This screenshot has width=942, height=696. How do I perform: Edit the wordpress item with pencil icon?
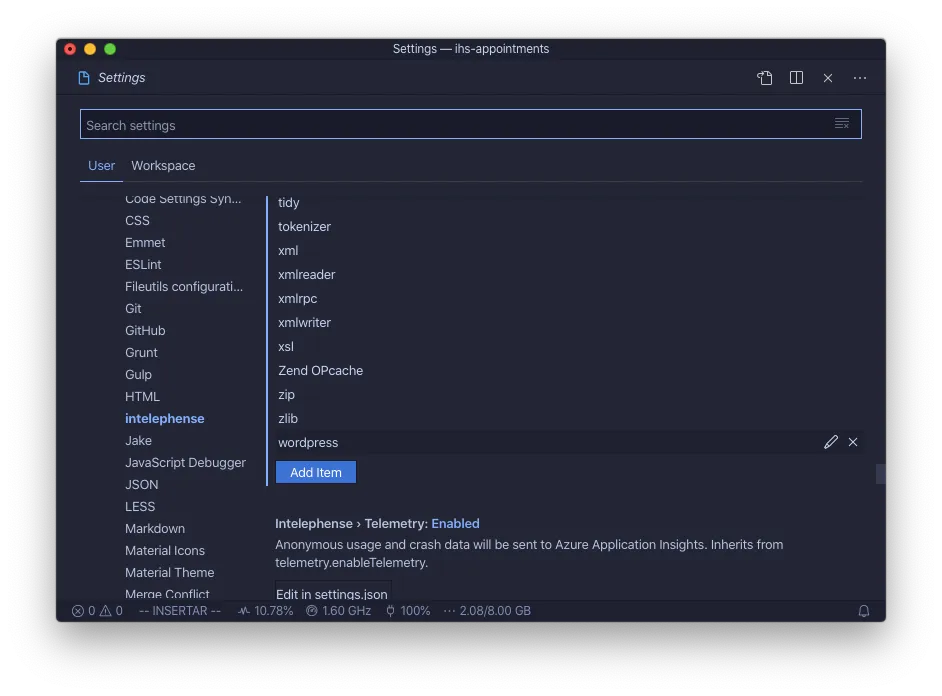click(831, 442)
